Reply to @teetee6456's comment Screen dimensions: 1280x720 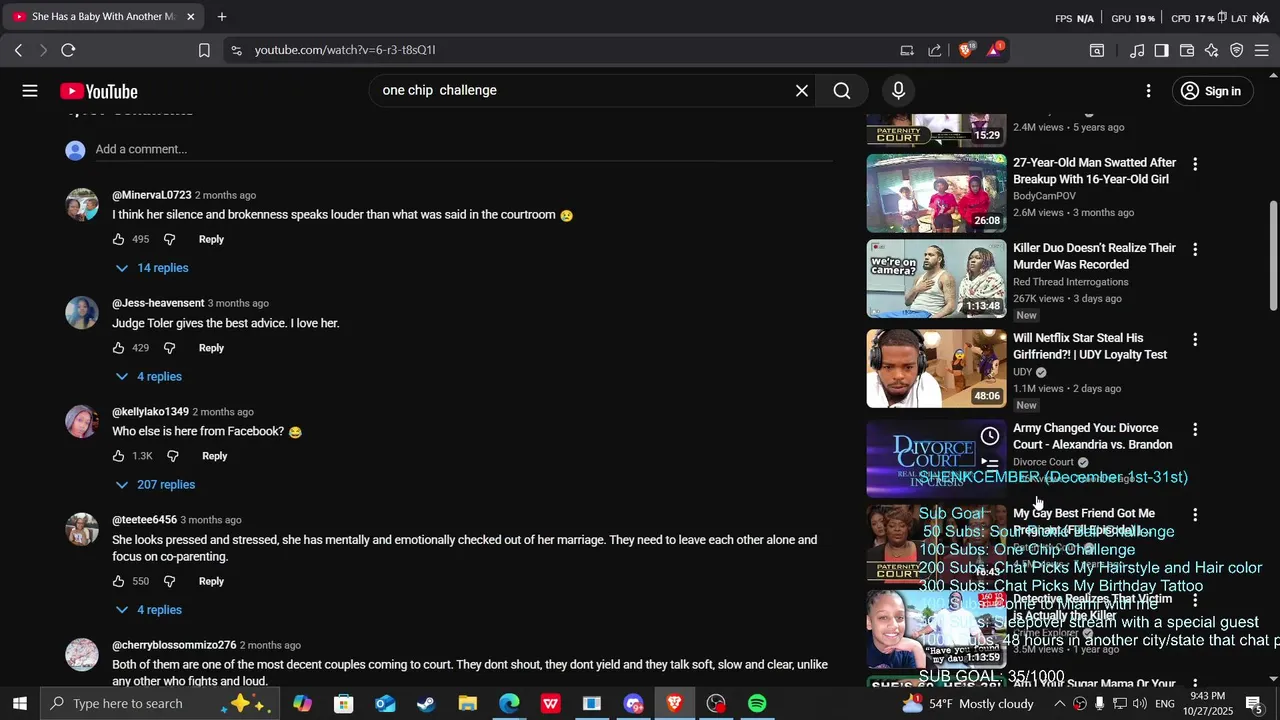point(211,581)
